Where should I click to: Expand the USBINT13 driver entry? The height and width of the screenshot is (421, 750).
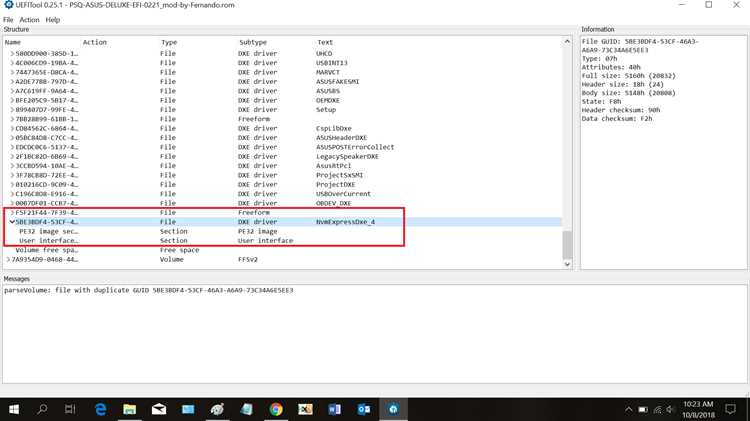pyautogui.click(x=12, y=63)
